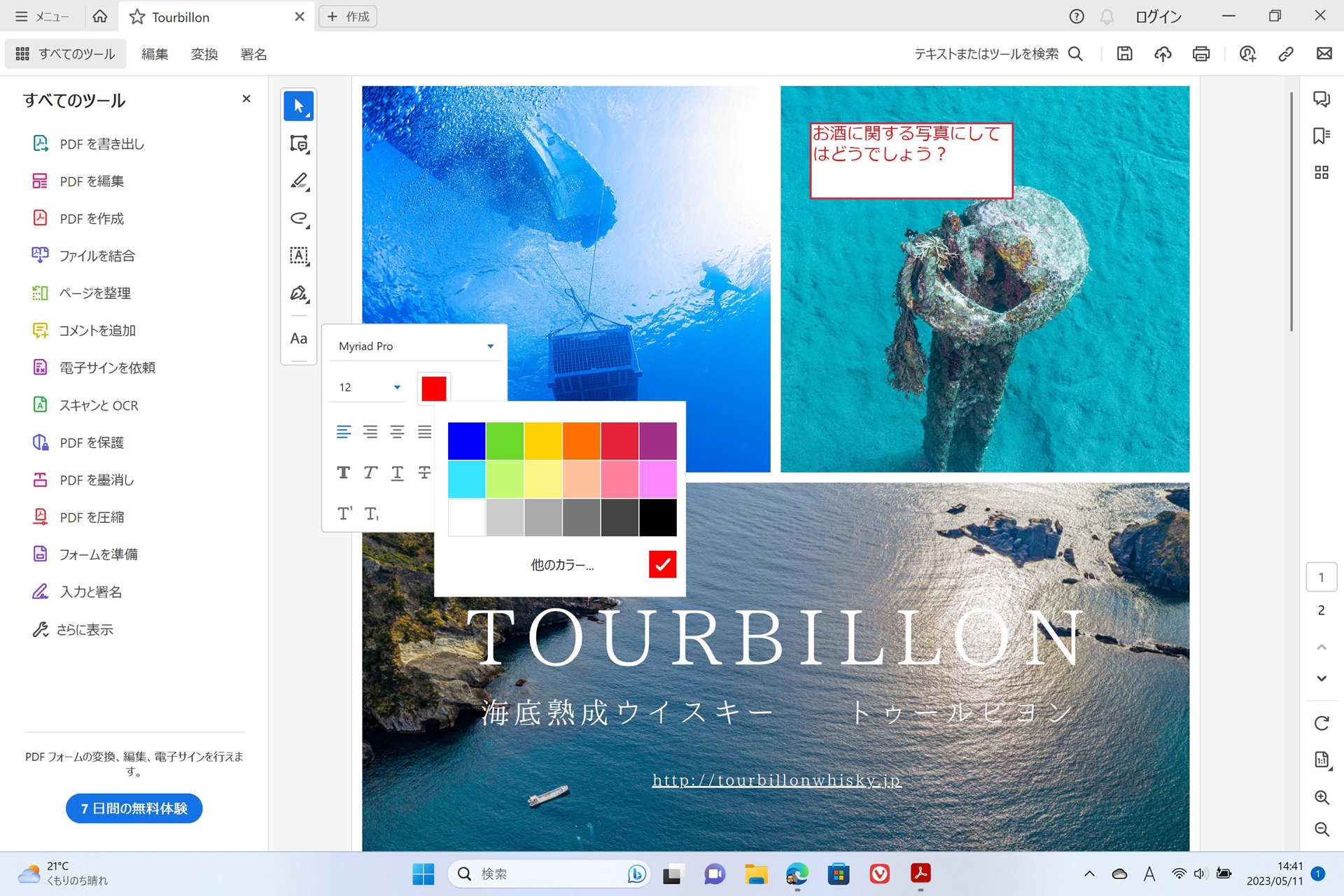Click the save disk icon
Viewport: 1344px width, 896px height.
[1124, 54]
